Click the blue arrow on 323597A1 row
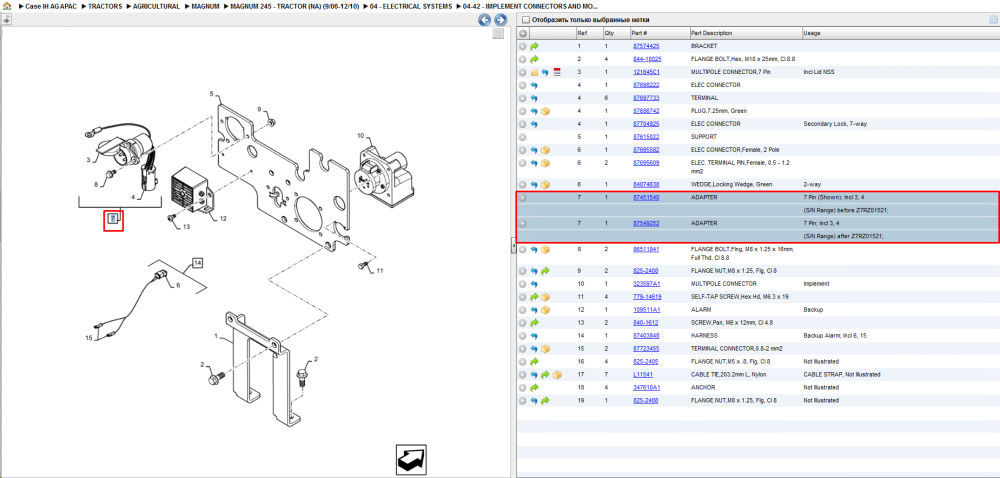The width and height of the screenshot is (1000, 478). 534,284
